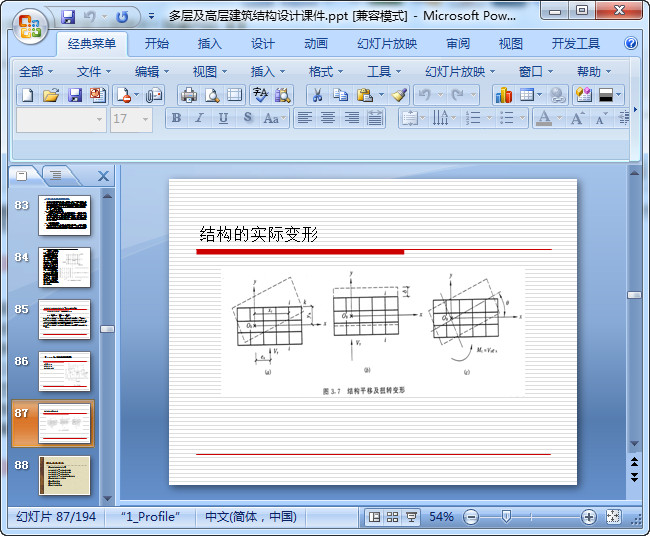This screenshot has width=650, height=536.
Task: Expand the 全部 menu dropdown
Action: [x=36, y=72]
